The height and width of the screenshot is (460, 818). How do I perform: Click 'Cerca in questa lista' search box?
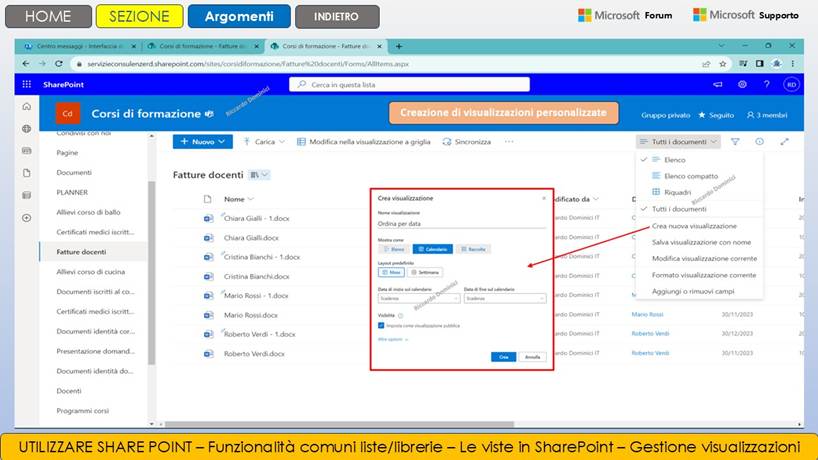click(410, 84)
